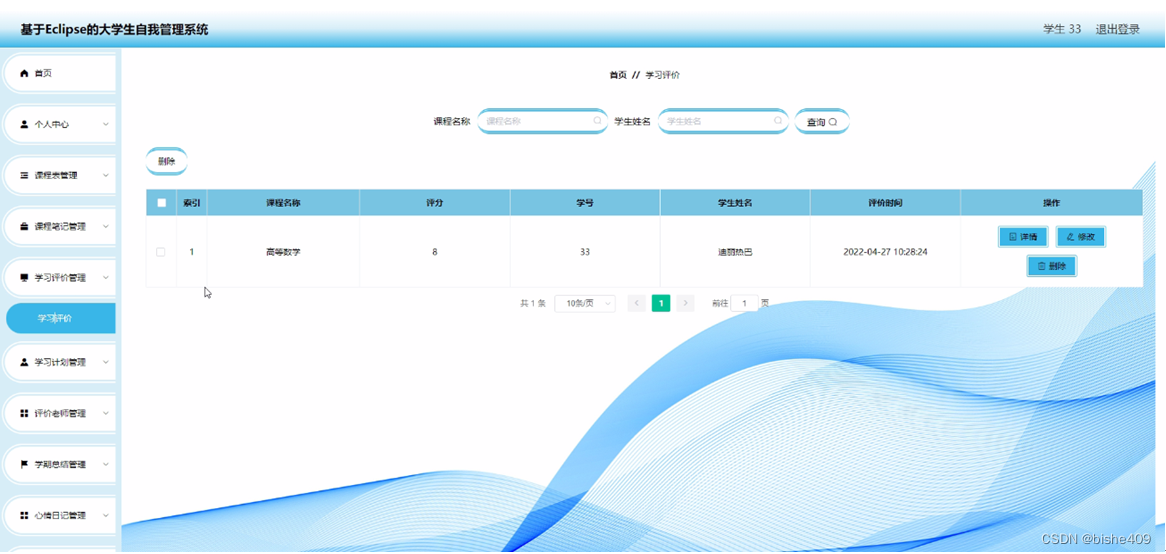The height and width of the screenshot is (554, 1166).
Task: Click 修改 to edit 高等数学 record
Action: click(1080, 236)
